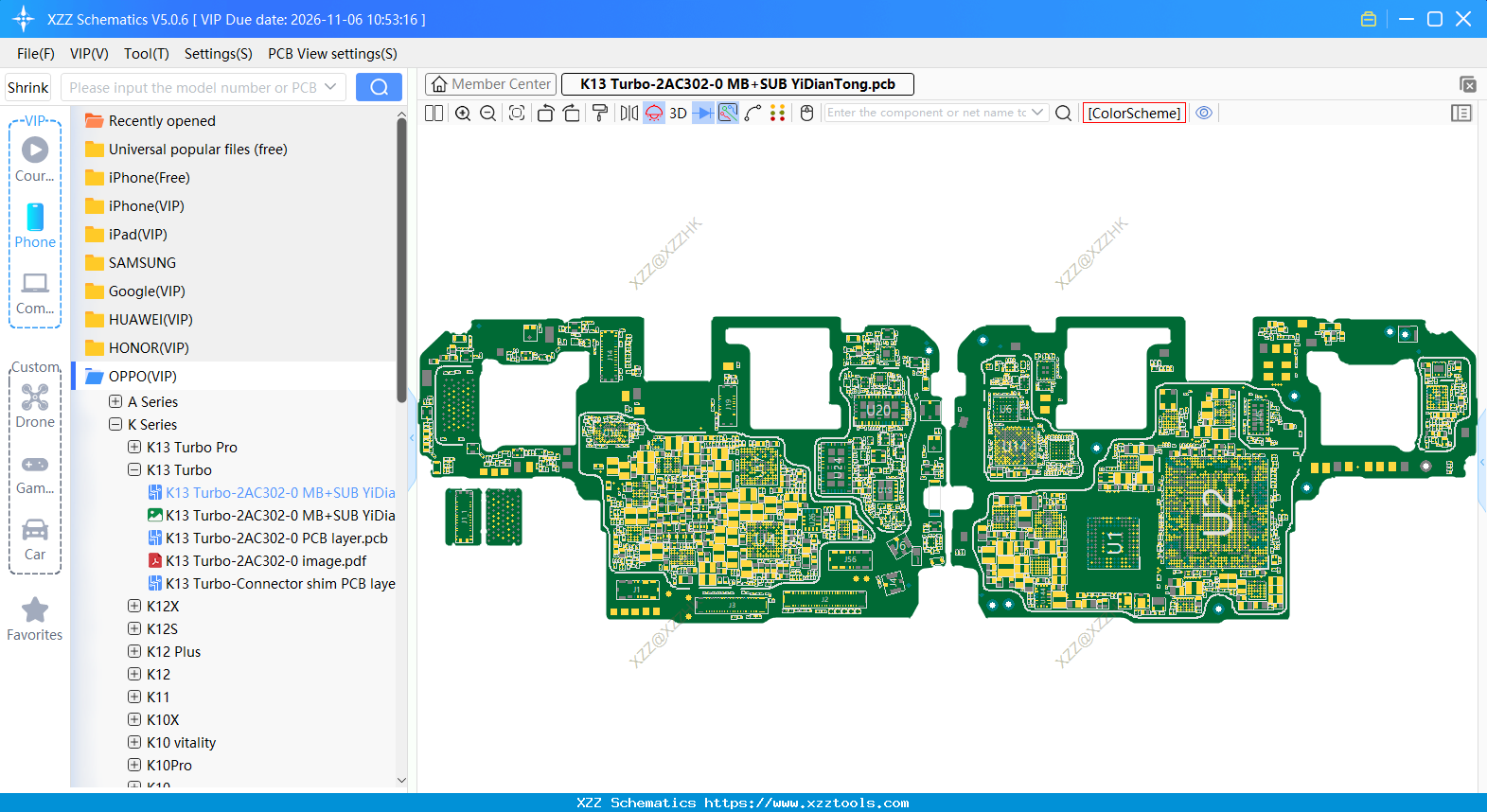Click the large U2 chip on the board
The image size is (1487, 812).
pos(1217,512)
